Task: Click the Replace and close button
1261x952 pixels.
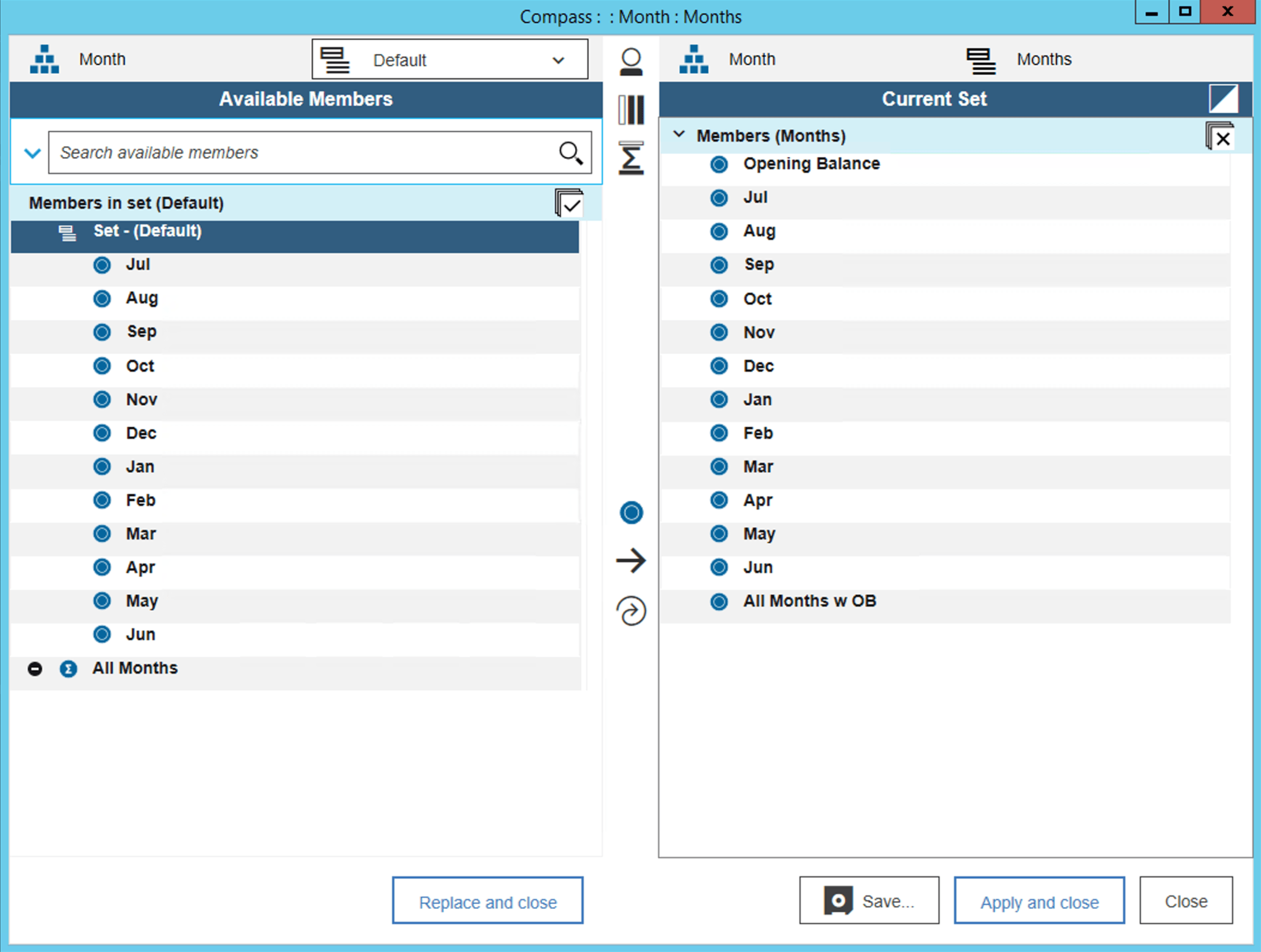Action: click(487, 901)
